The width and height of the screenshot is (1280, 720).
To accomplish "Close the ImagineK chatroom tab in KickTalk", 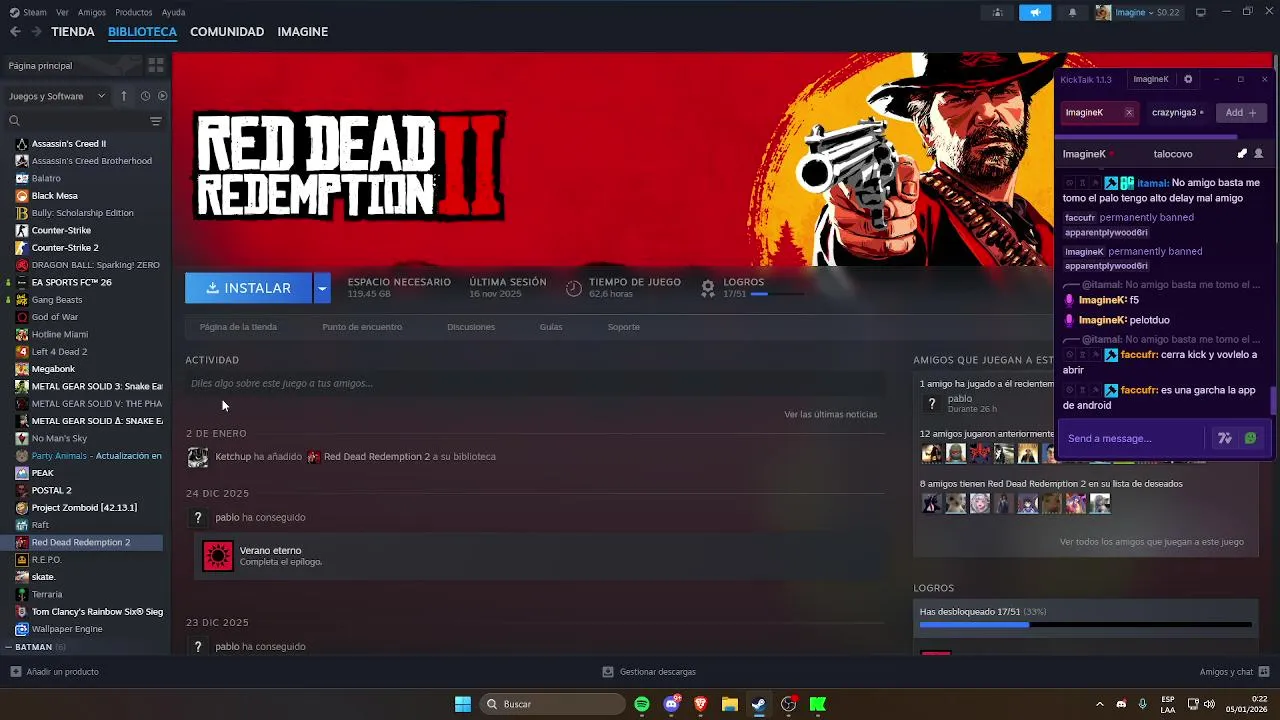I will [x=1129, y=112].
